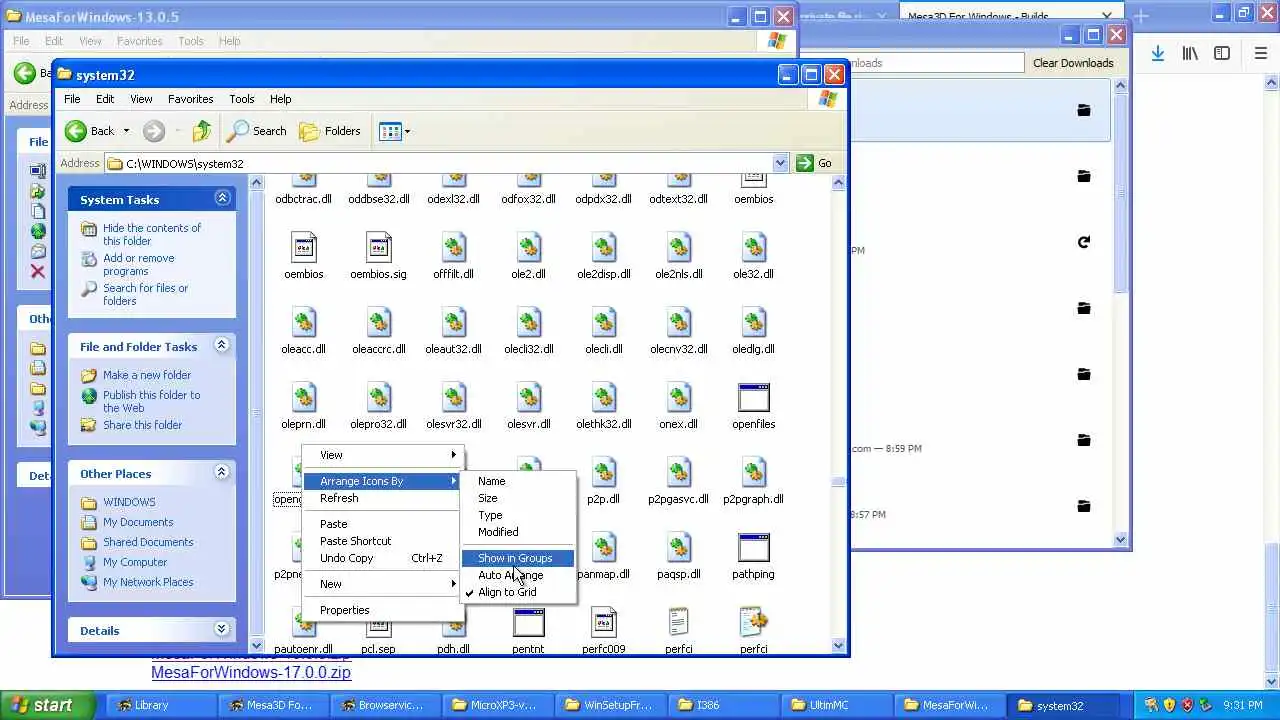Open the Library taskbar item
Viewport: 1280px width, 720px height.
pos(160,705)
